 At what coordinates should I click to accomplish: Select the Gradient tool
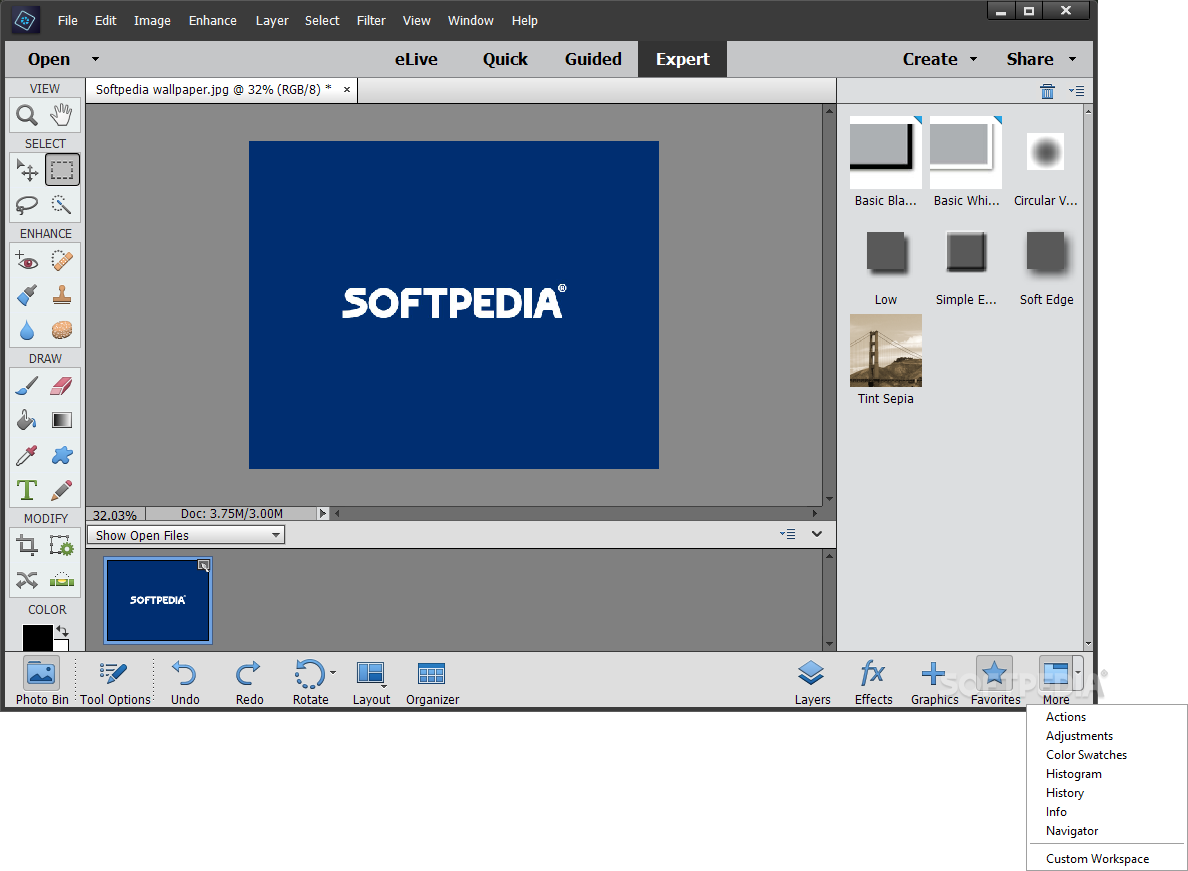[x=61, y=420]
